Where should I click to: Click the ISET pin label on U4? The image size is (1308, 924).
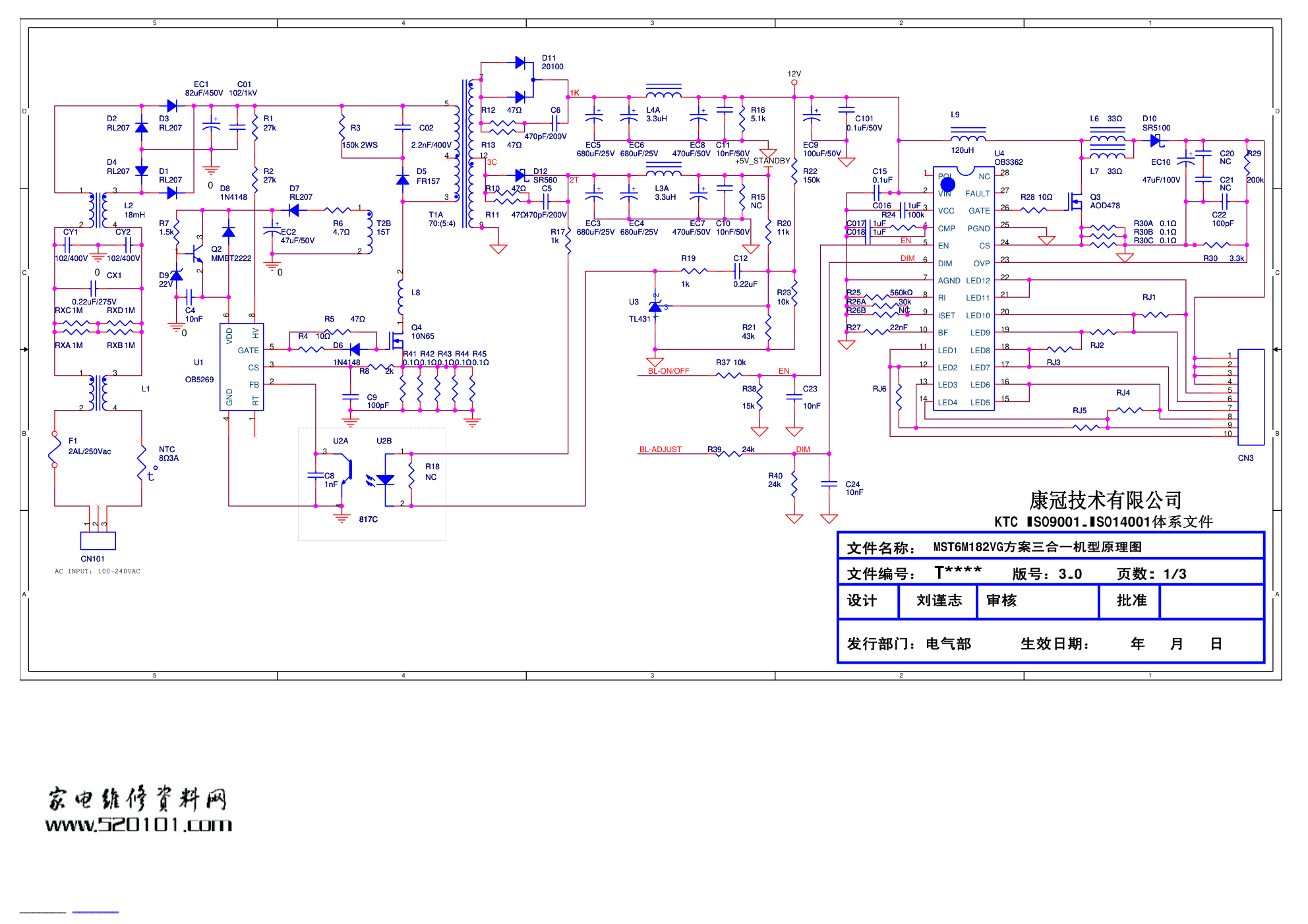point(947,316)
